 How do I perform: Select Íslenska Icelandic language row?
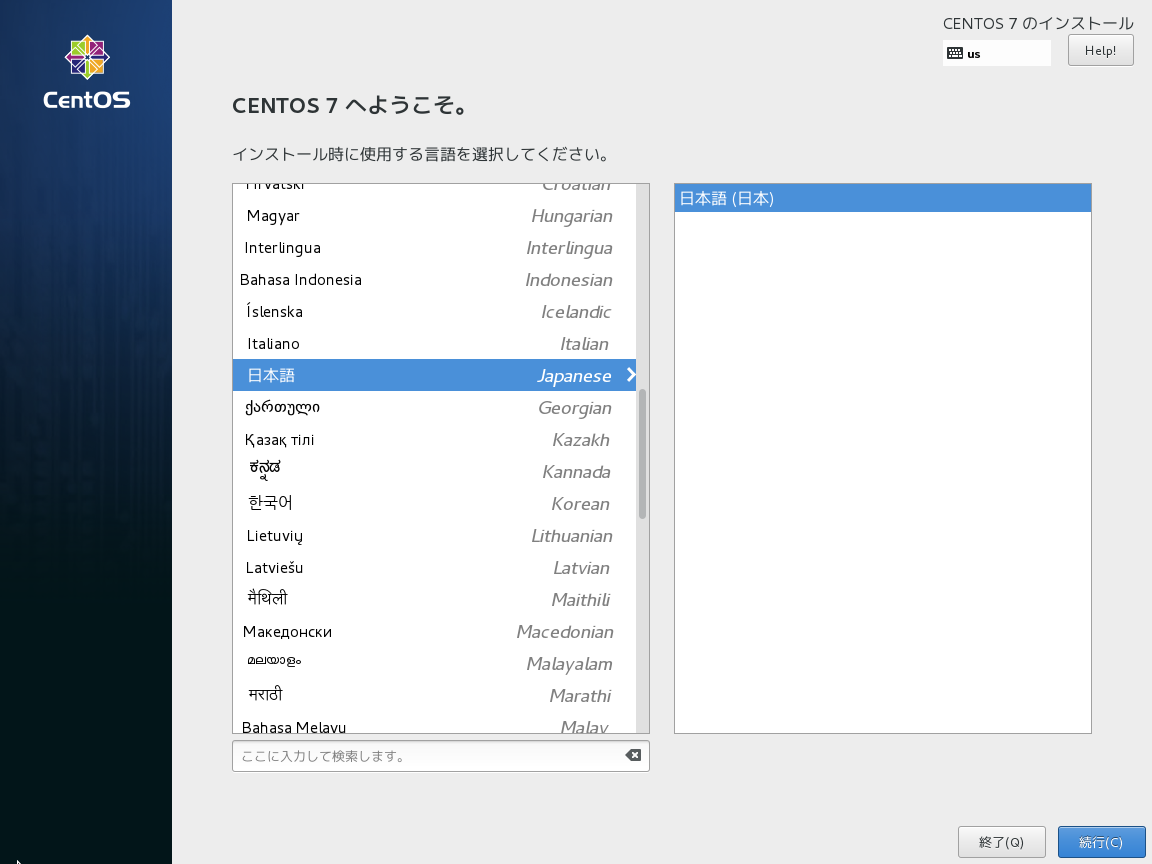click(434, 312)
